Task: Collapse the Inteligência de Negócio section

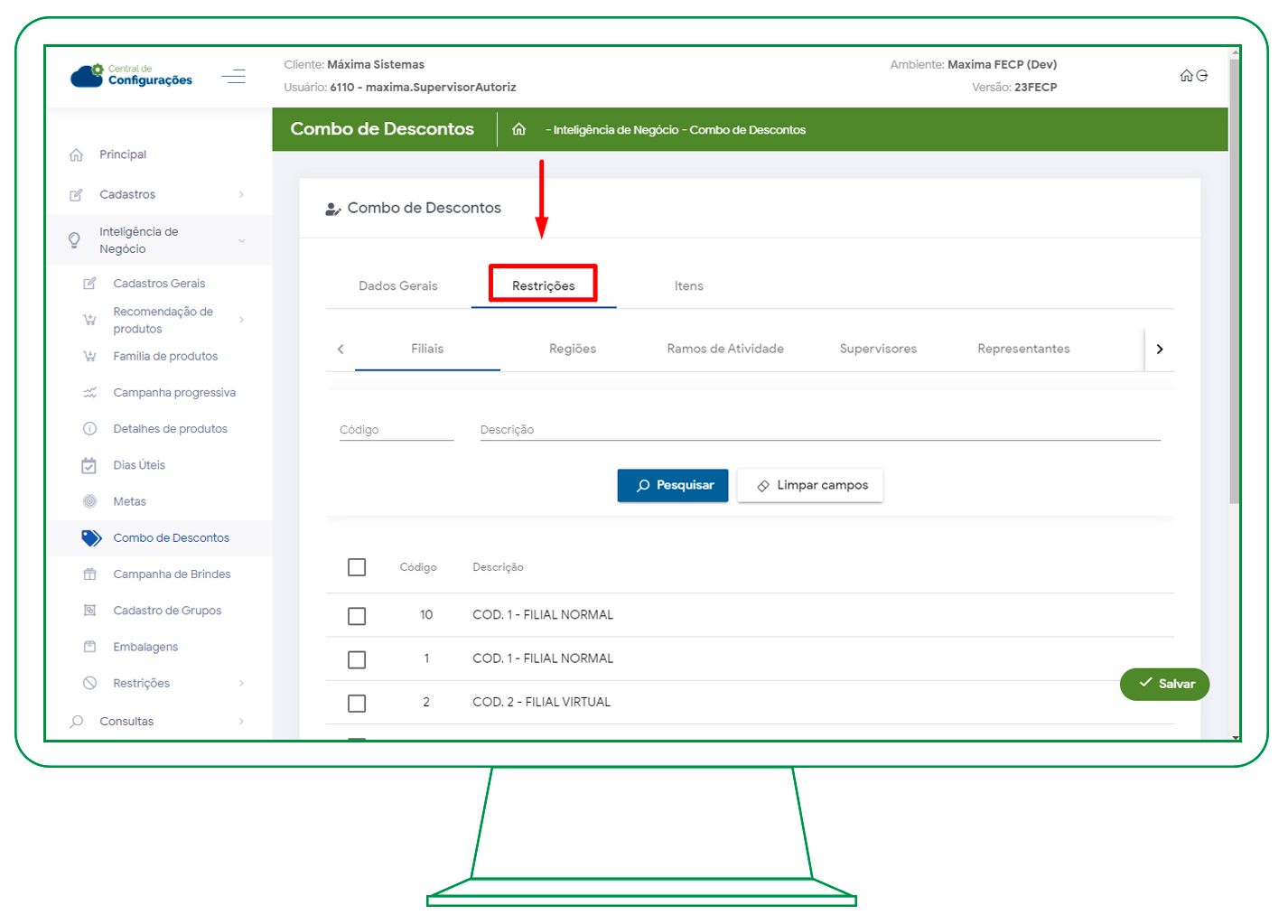Action: [x=241, y=240]
